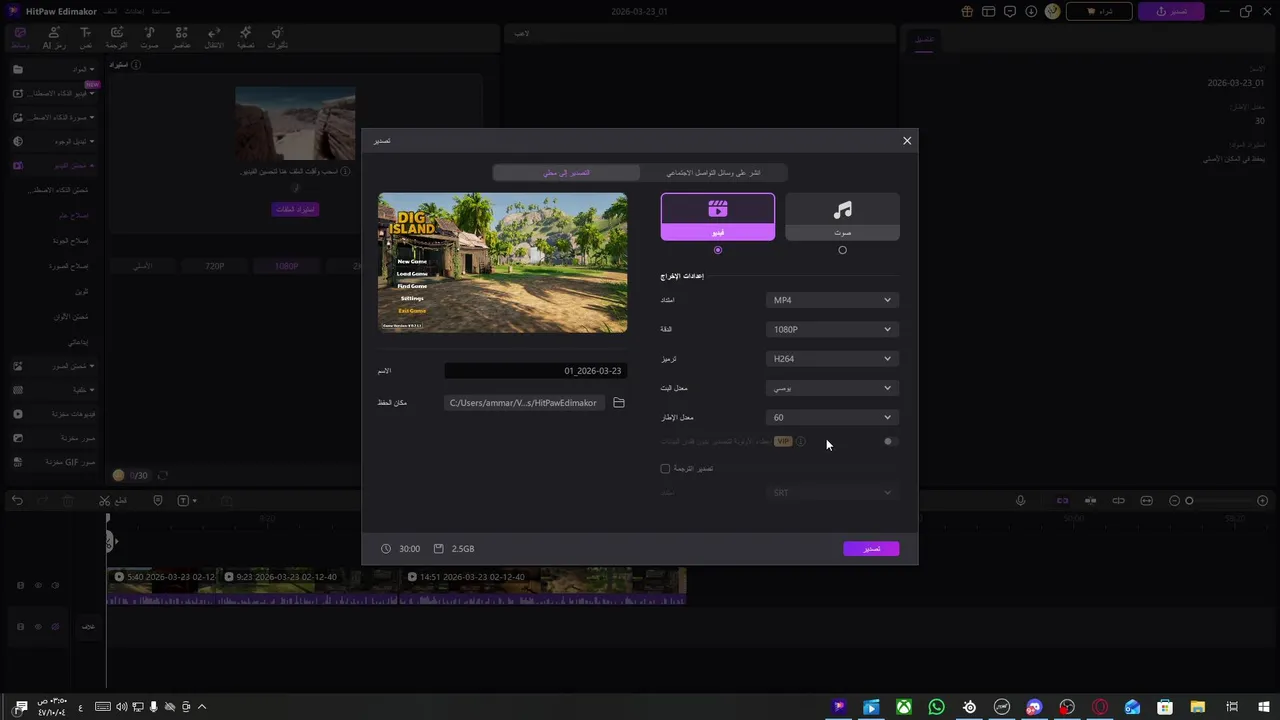Select the scissors split tool in the timeline
This screenshot has height=720, width=1280.
coord(105,500)
